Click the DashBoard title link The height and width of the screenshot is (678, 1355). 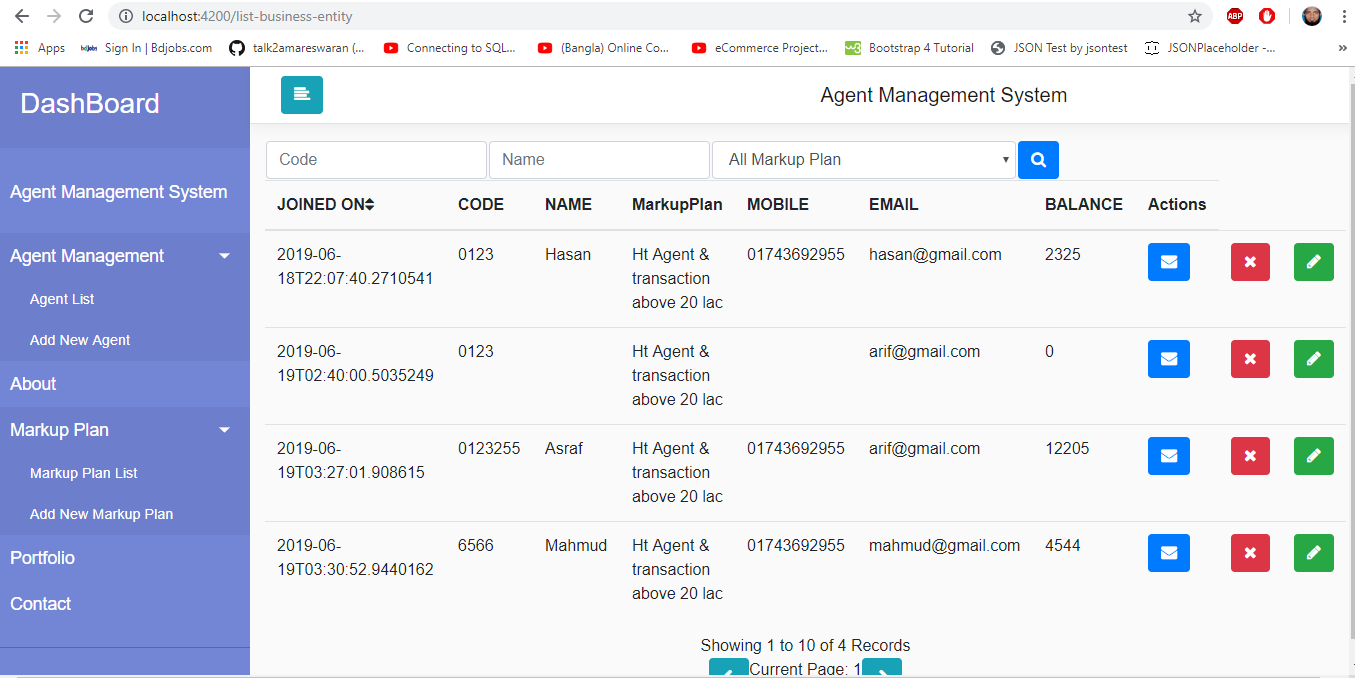(x=90, y=104)
